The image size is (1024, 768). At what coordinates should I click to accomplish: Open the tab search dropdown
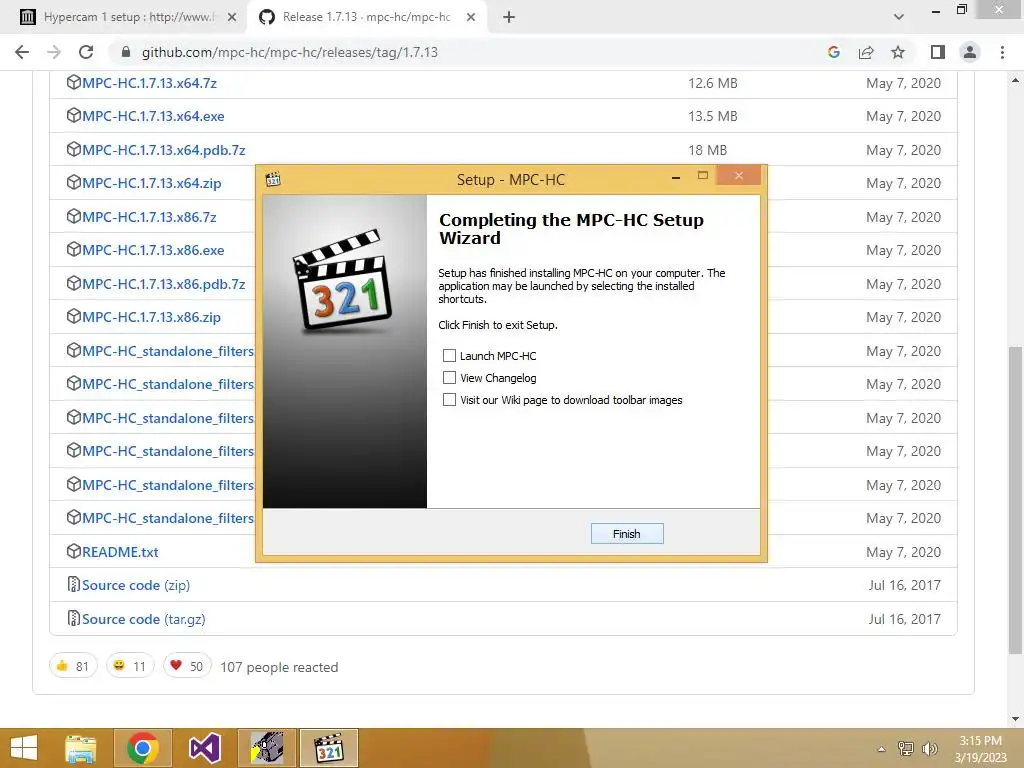[899, 17]
